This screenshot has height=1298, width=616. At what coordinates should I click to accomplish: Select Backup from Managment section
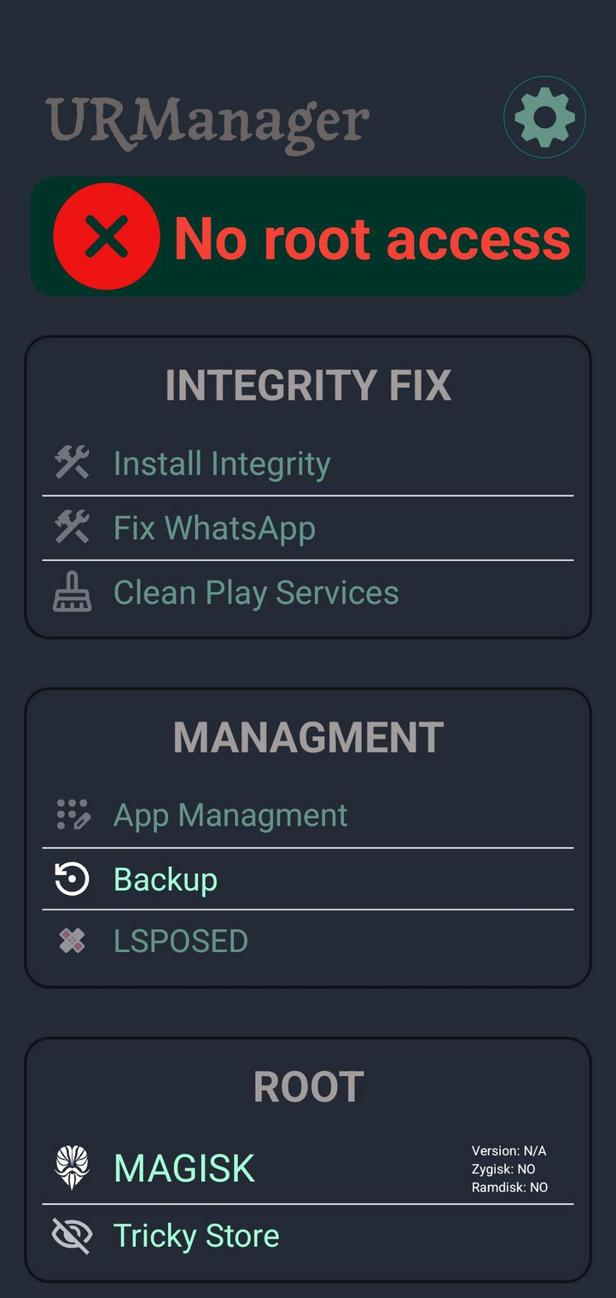(165, 879)
